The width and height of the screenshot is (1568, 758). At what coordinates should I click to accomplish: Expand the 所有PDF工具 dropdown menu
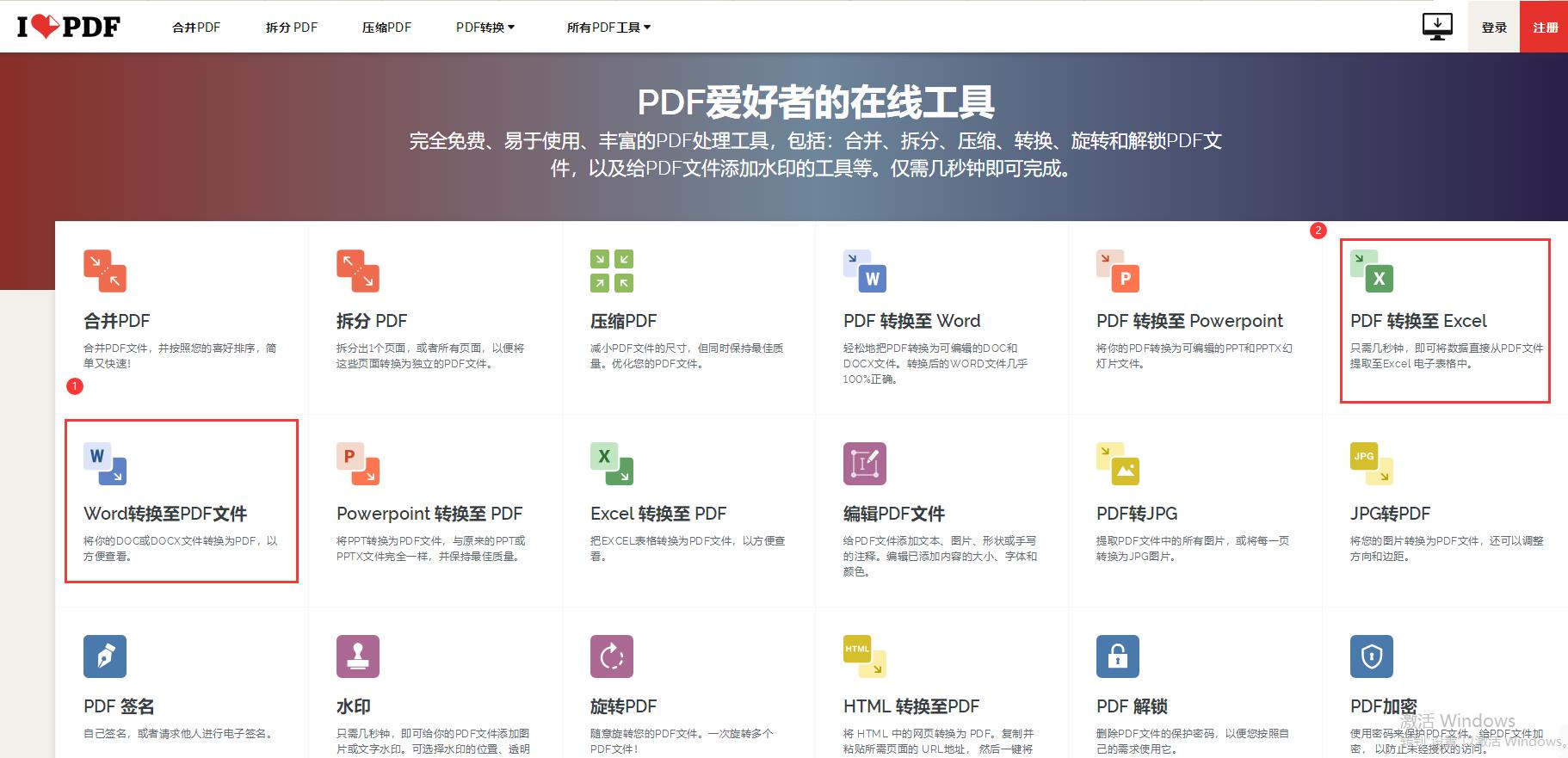pyautogui.click(x=608, y=28)
